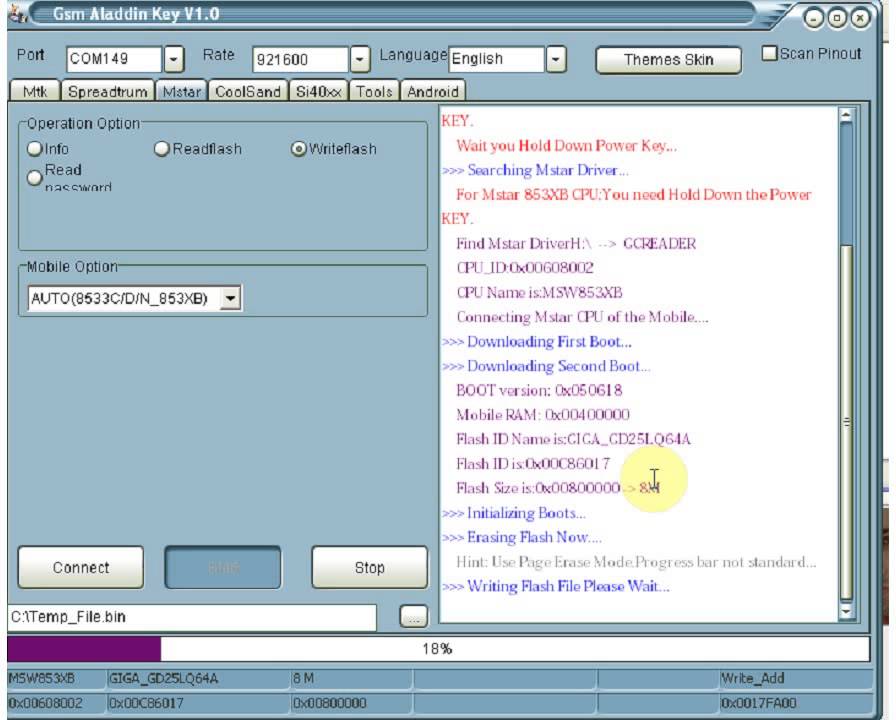The width and height of the screenshot is (896, 720).
Task: Switch to the Si40xx tab
Action: click(319, 91)
